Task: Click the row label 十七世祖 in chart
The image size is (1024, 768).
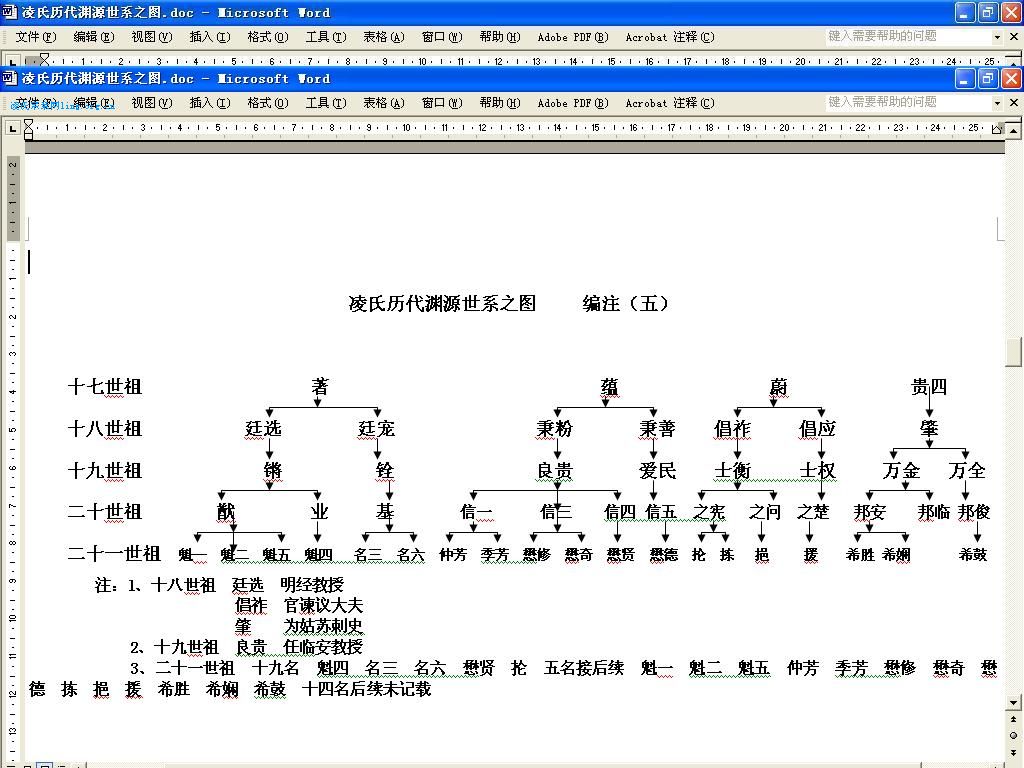Action: tap(104, 387)
